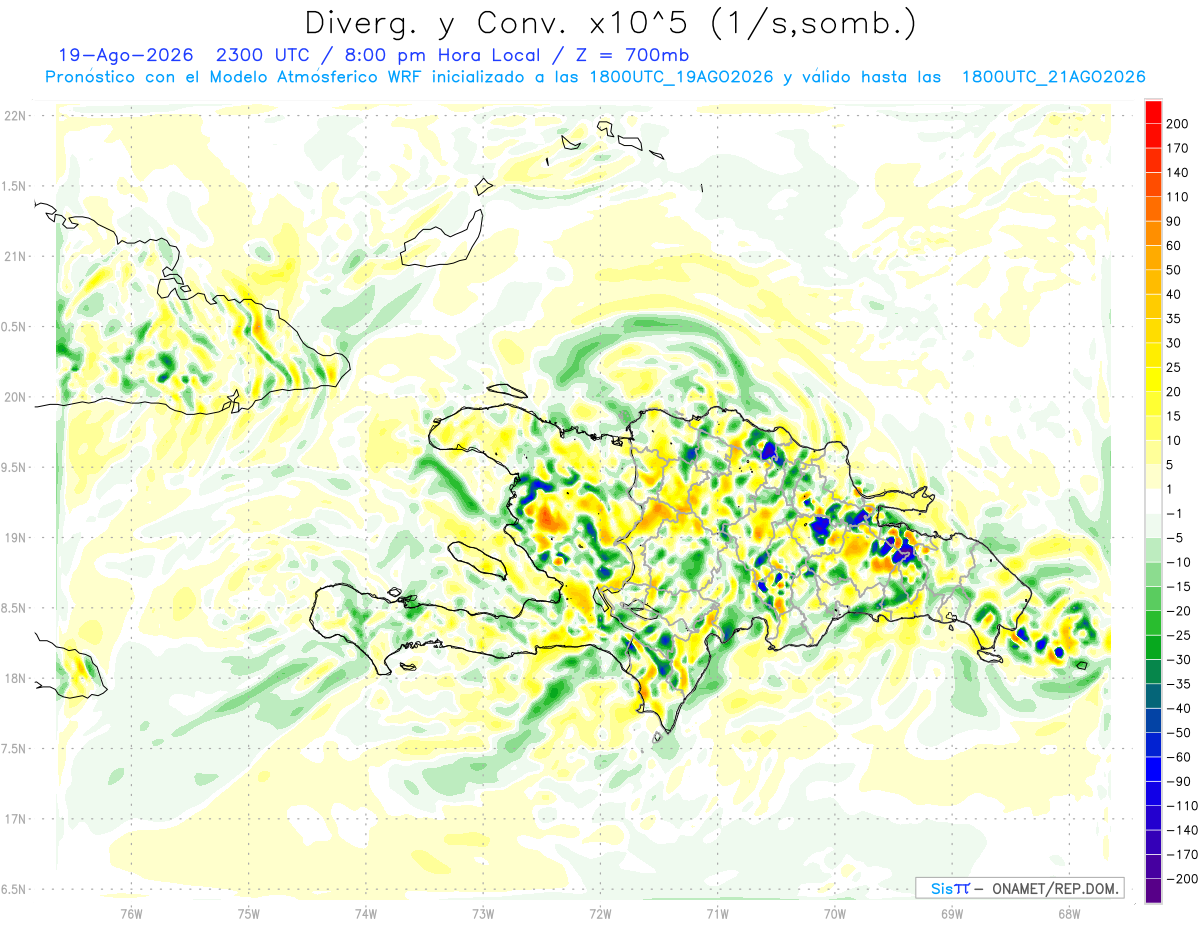1200x927 pixels.
Task: Click the -60 value on the color scale
Action: (x=1177, y=758)
